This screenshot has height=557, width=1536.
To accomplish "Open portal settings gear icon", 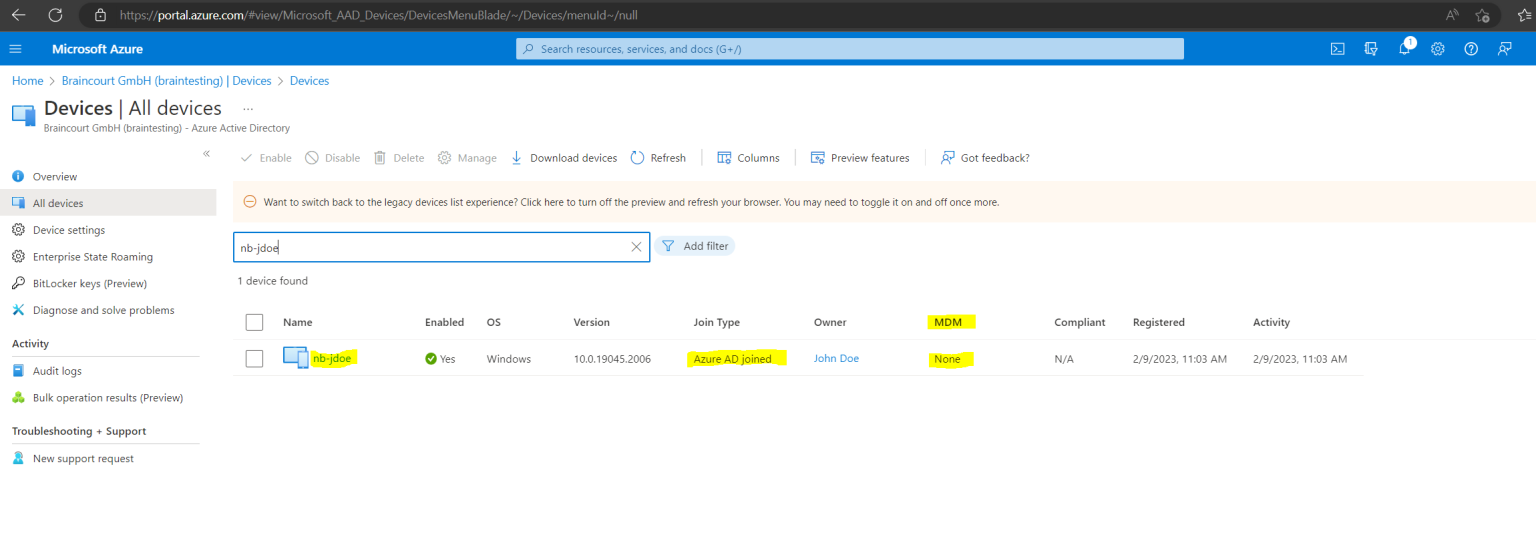I will tap(1438, 49).
